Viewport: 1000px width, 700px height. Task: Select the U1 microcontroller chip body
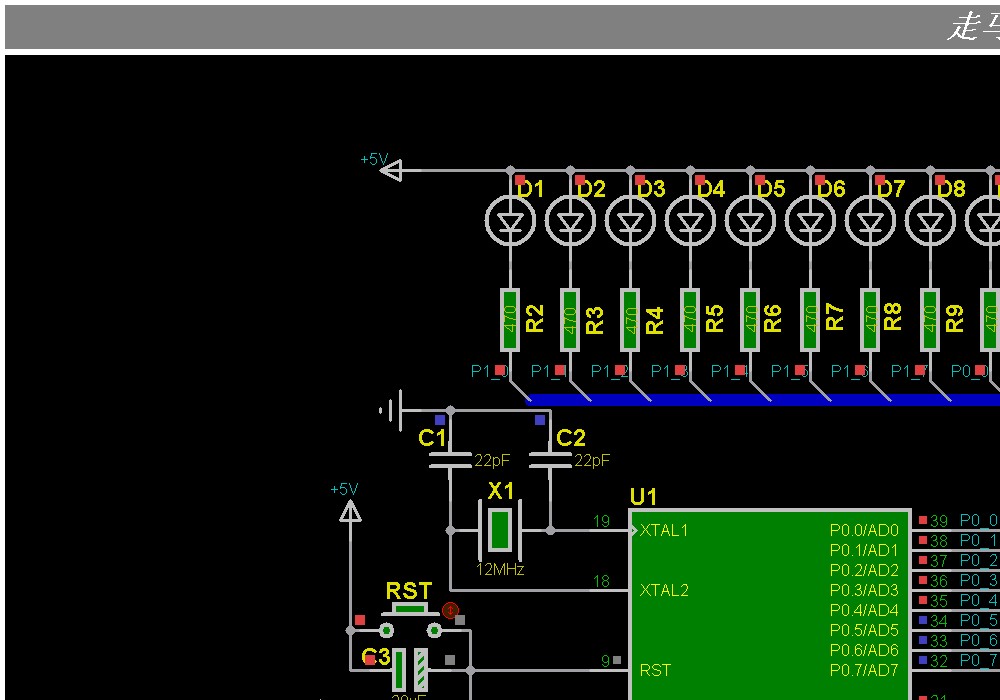coord(770,604)
